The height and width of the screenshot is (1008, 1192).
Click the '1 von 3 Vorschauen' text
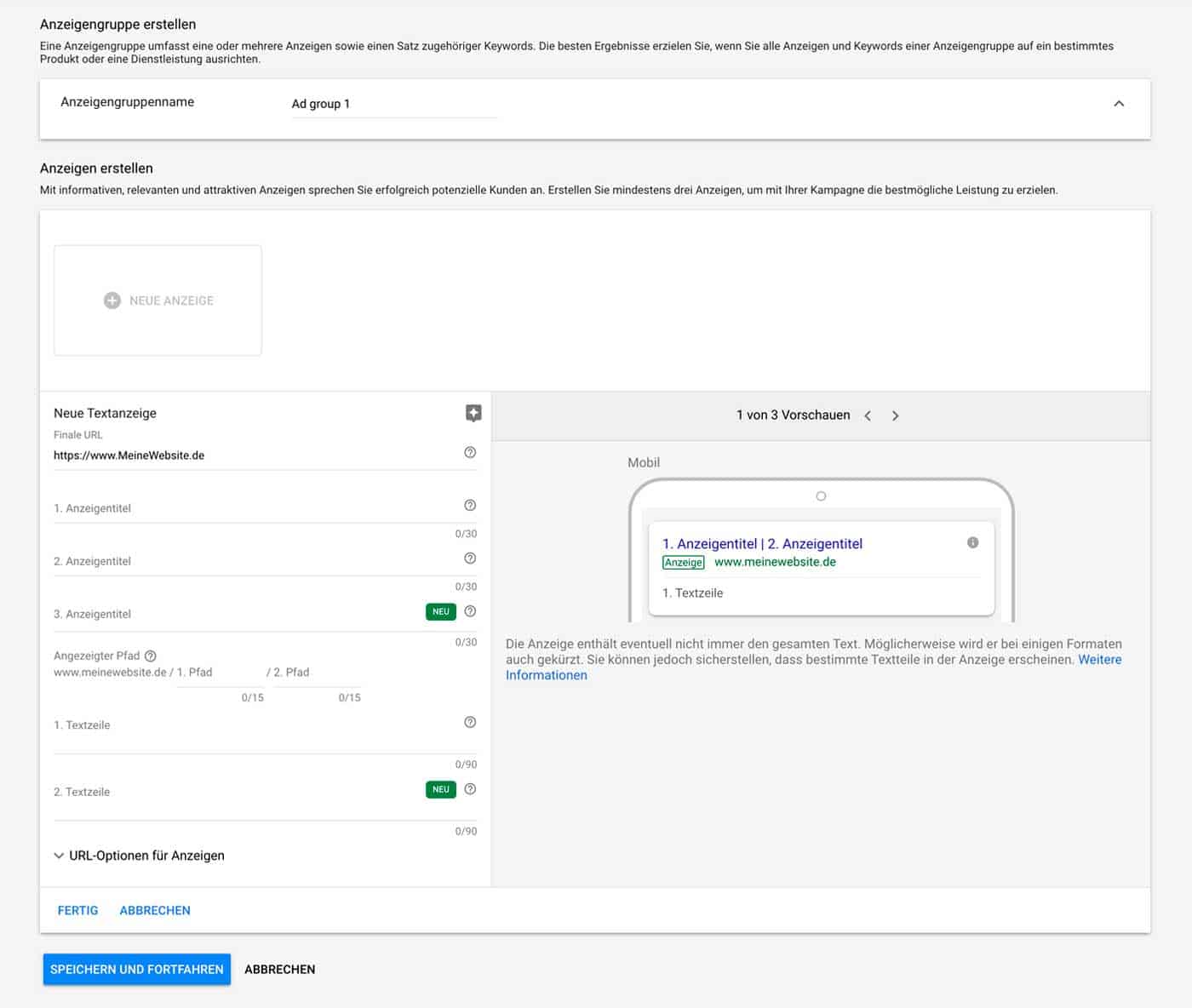coord(794,415)
